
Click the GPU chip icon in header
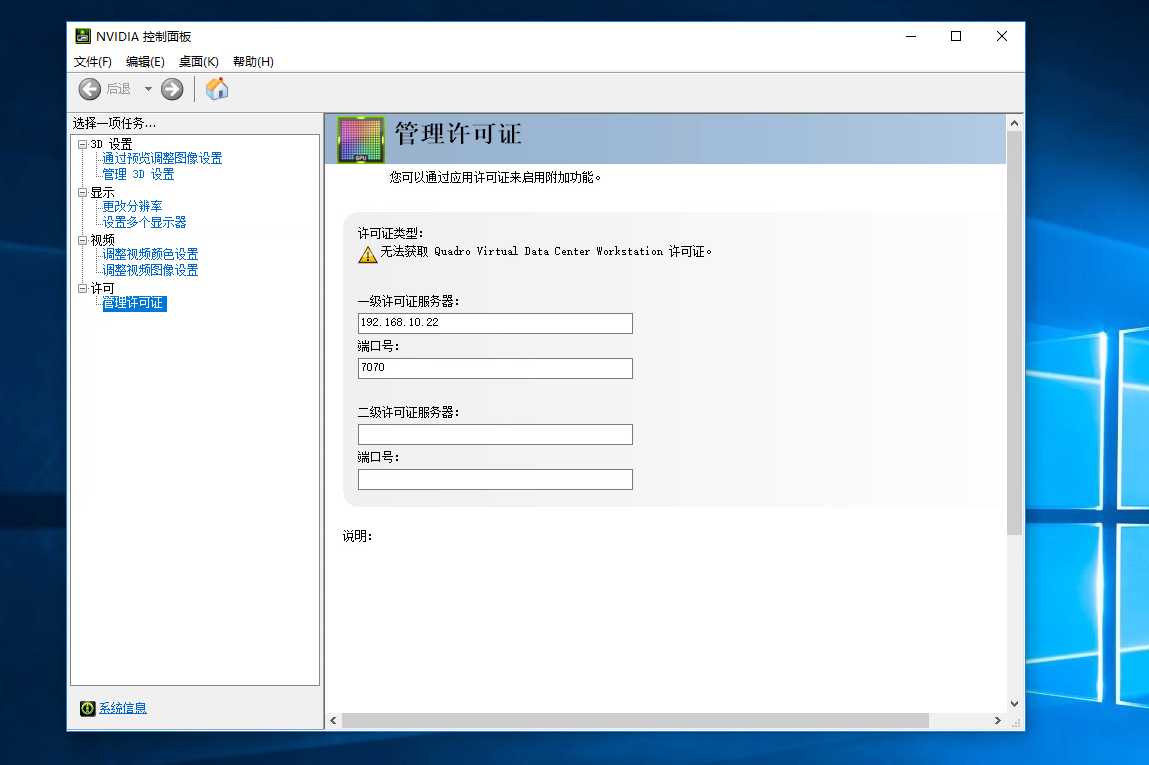pos(361,139)
